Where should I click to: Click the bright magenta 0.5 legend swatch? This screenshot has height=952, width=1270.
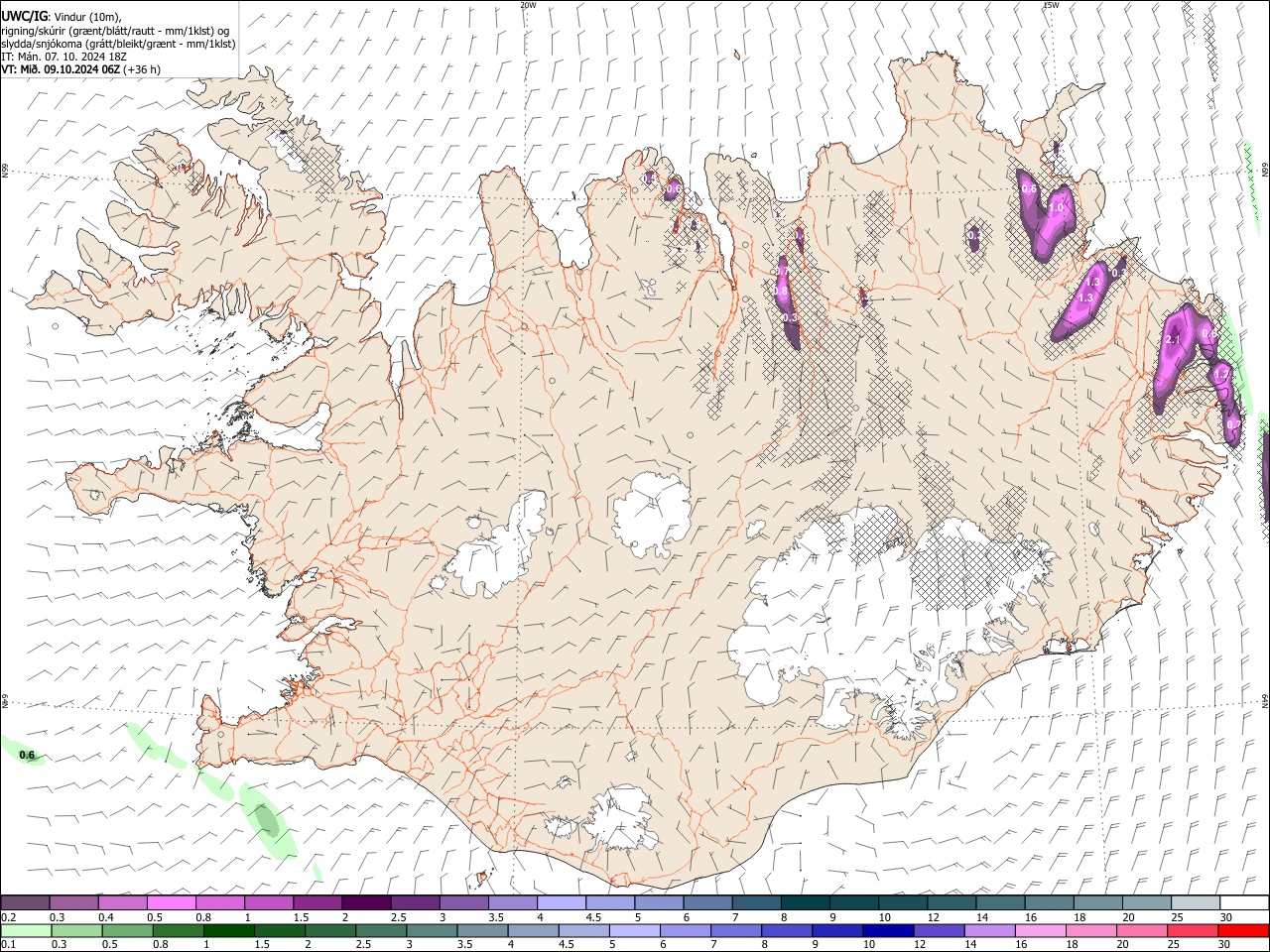coord(172,903)
